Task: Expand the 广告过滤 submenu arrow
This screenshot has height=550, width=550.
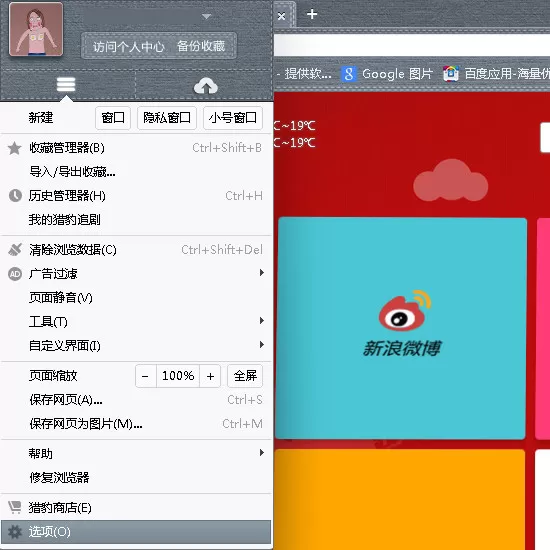Action: click(261, 273)
